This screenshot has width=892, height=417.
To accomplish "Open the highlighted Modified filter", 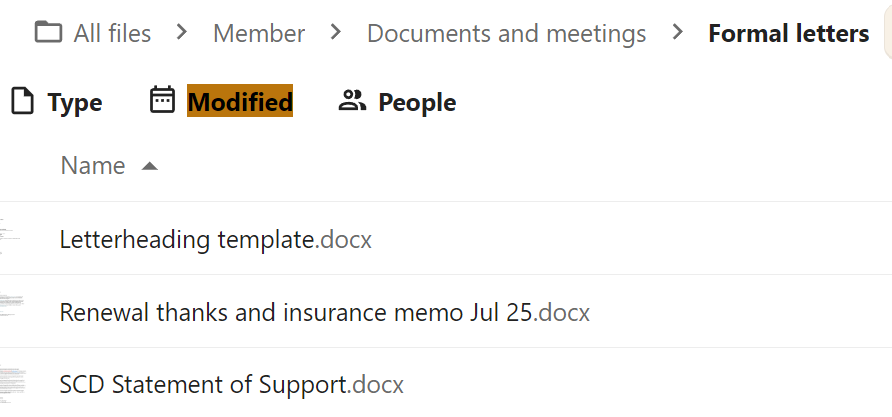I will pos(240,102).
